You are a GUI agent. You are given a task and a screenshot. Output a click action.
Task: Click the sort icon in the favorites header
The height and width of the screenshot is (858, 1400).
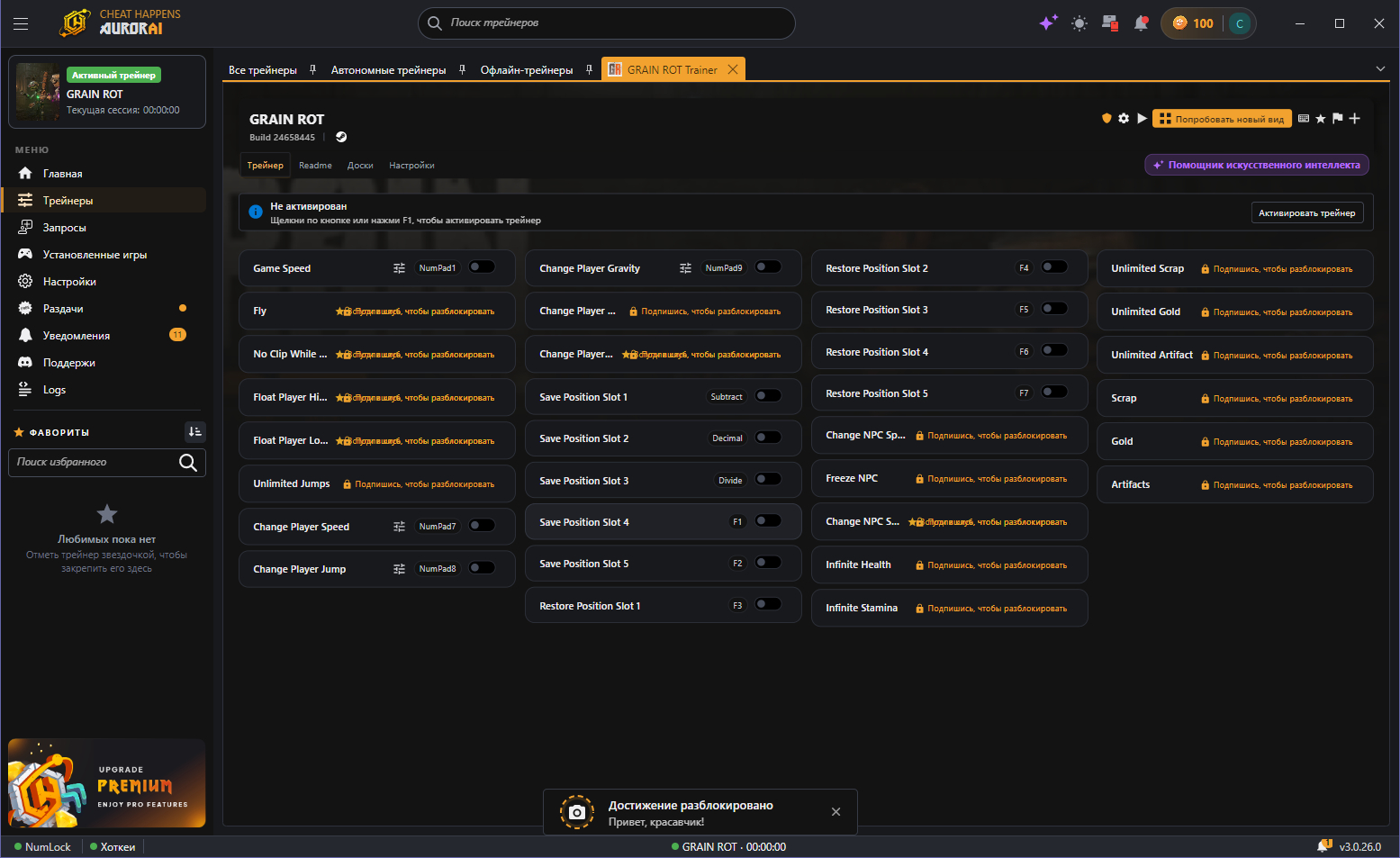(x=194, y=432)
